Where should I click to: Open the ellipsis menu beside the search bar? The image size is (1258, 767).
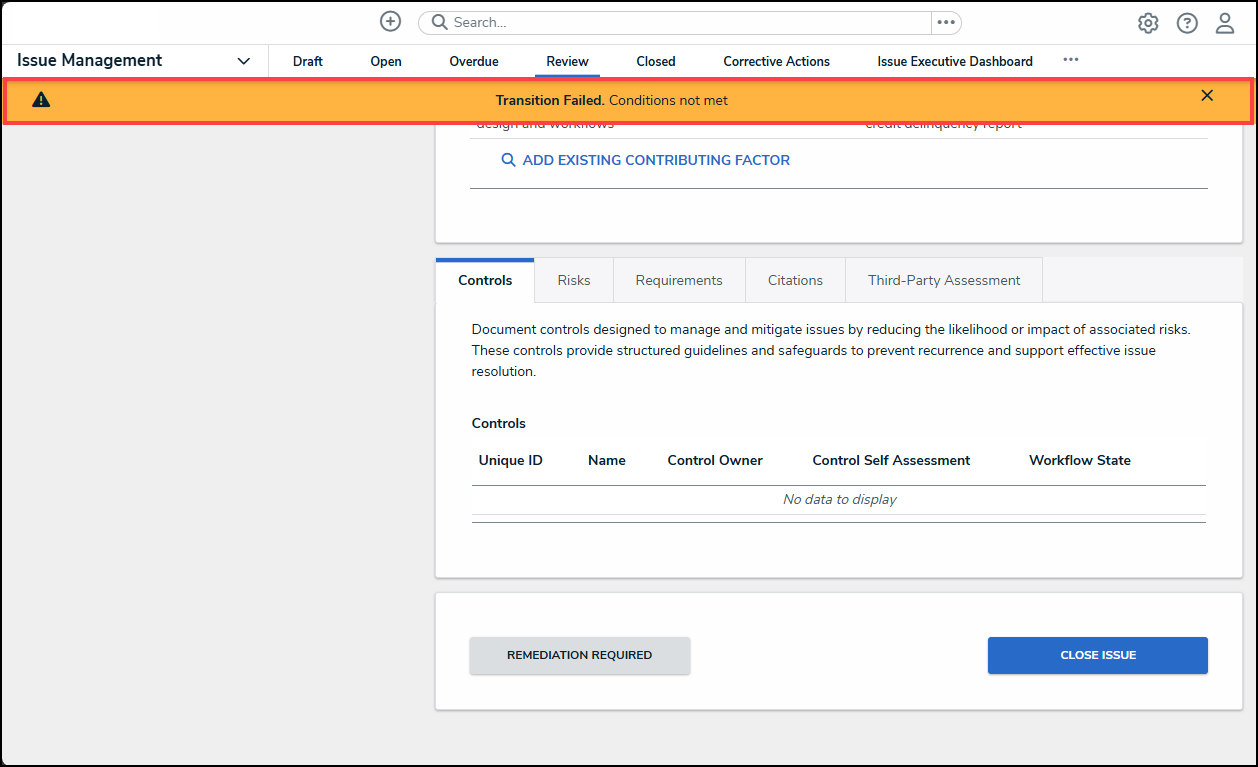[x=946, y=22]
